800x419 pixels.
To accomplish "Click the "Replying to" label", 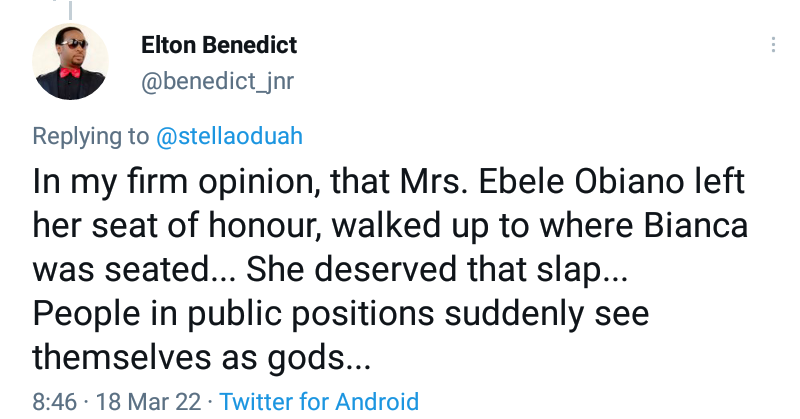I will tap(90, 135).
